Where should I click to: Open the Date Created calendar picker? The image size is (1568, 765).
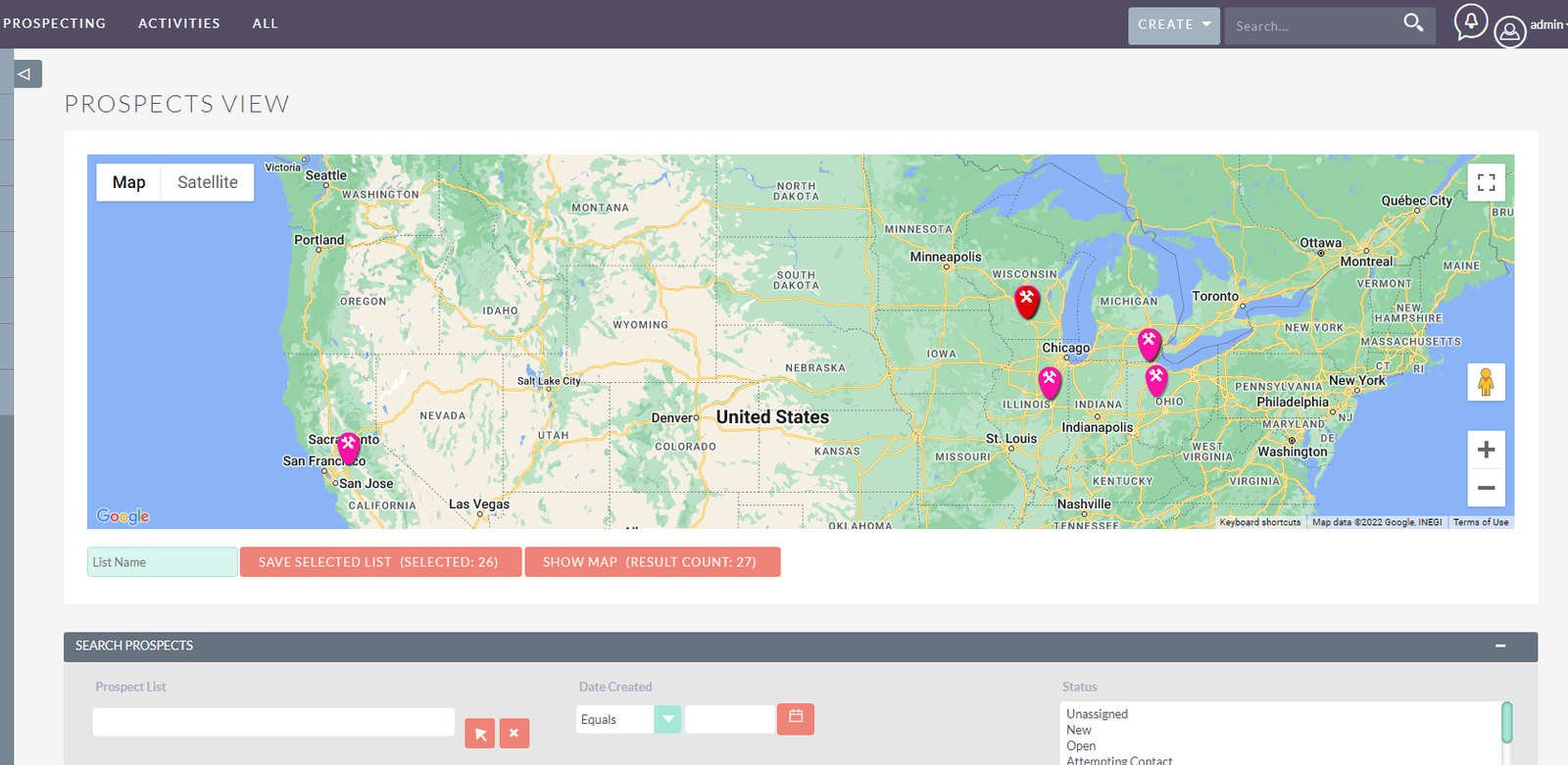795,718
